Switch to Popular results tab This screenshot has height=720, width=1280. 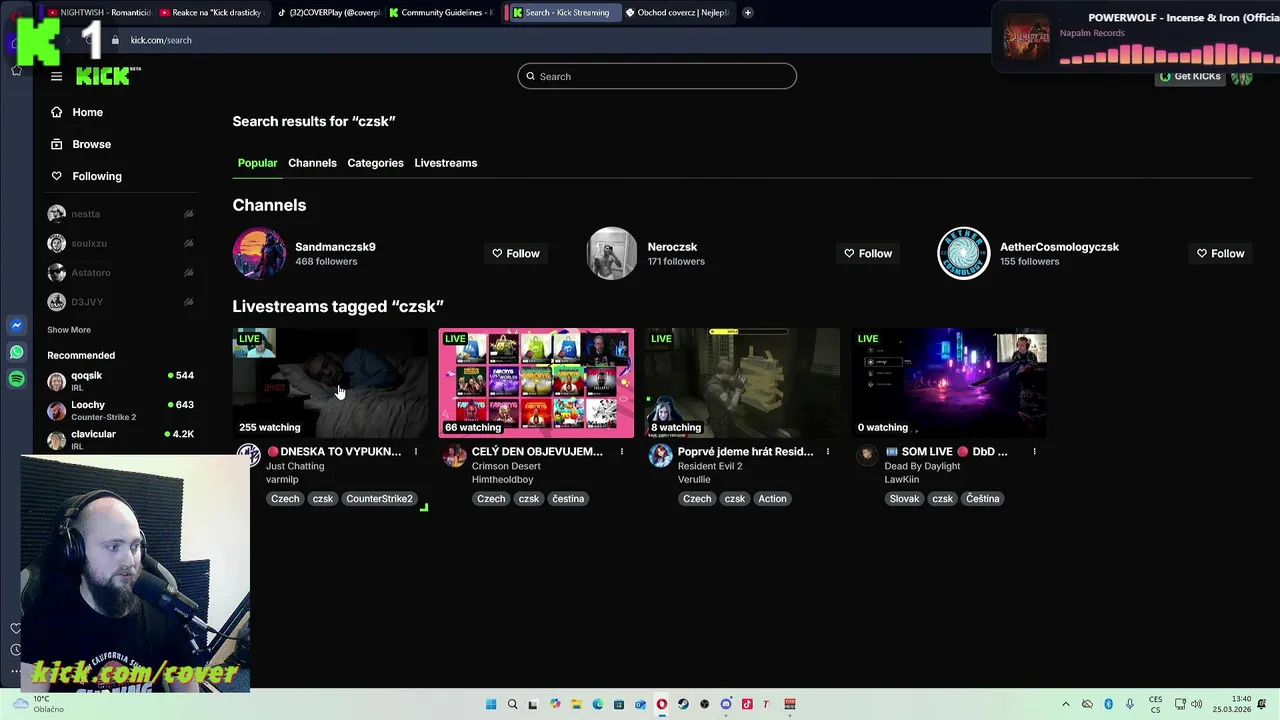coord(257,163)
